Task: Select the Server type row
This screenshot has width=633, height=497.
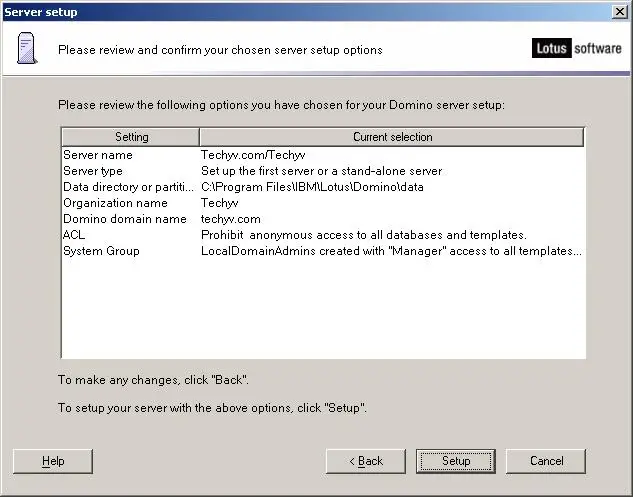Action: click(x=323, y=171)
